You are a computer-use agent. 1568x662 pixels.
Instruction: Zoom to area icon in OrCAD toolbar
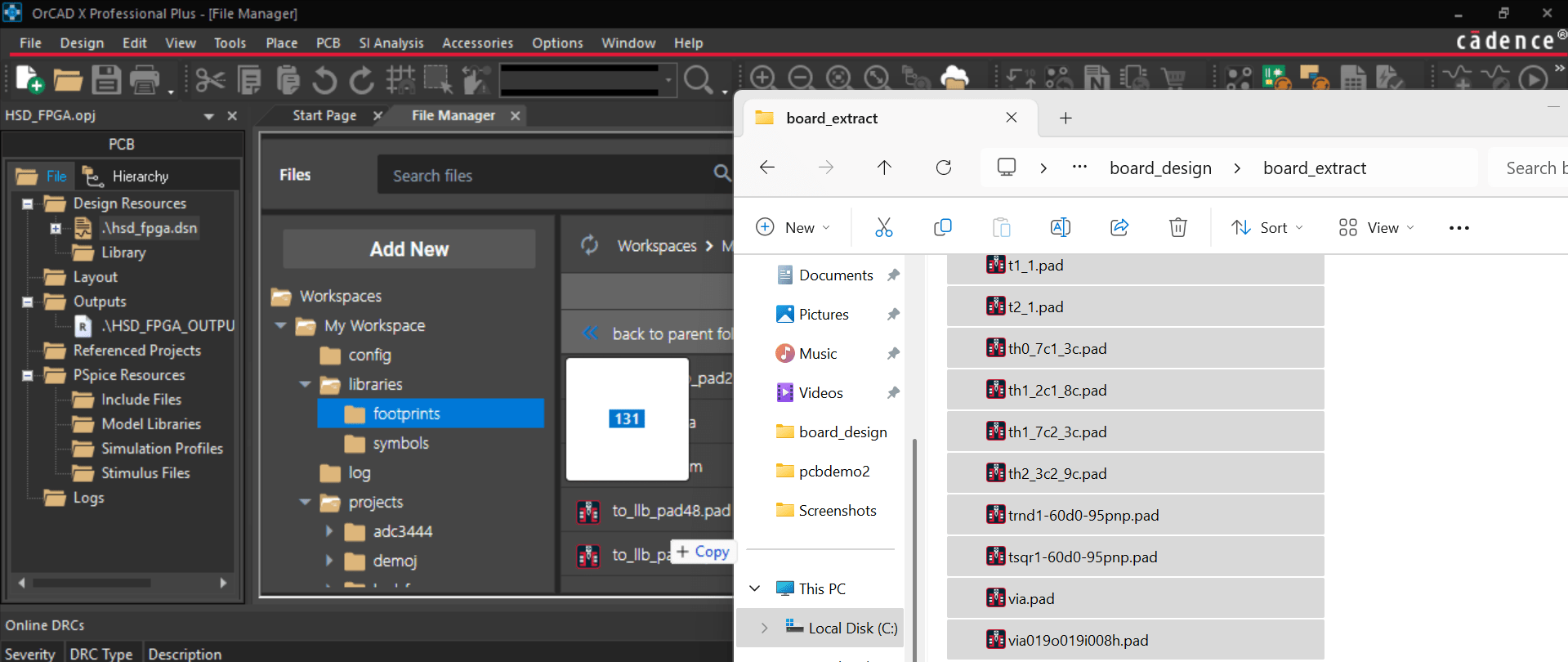[x=838, y=78]
